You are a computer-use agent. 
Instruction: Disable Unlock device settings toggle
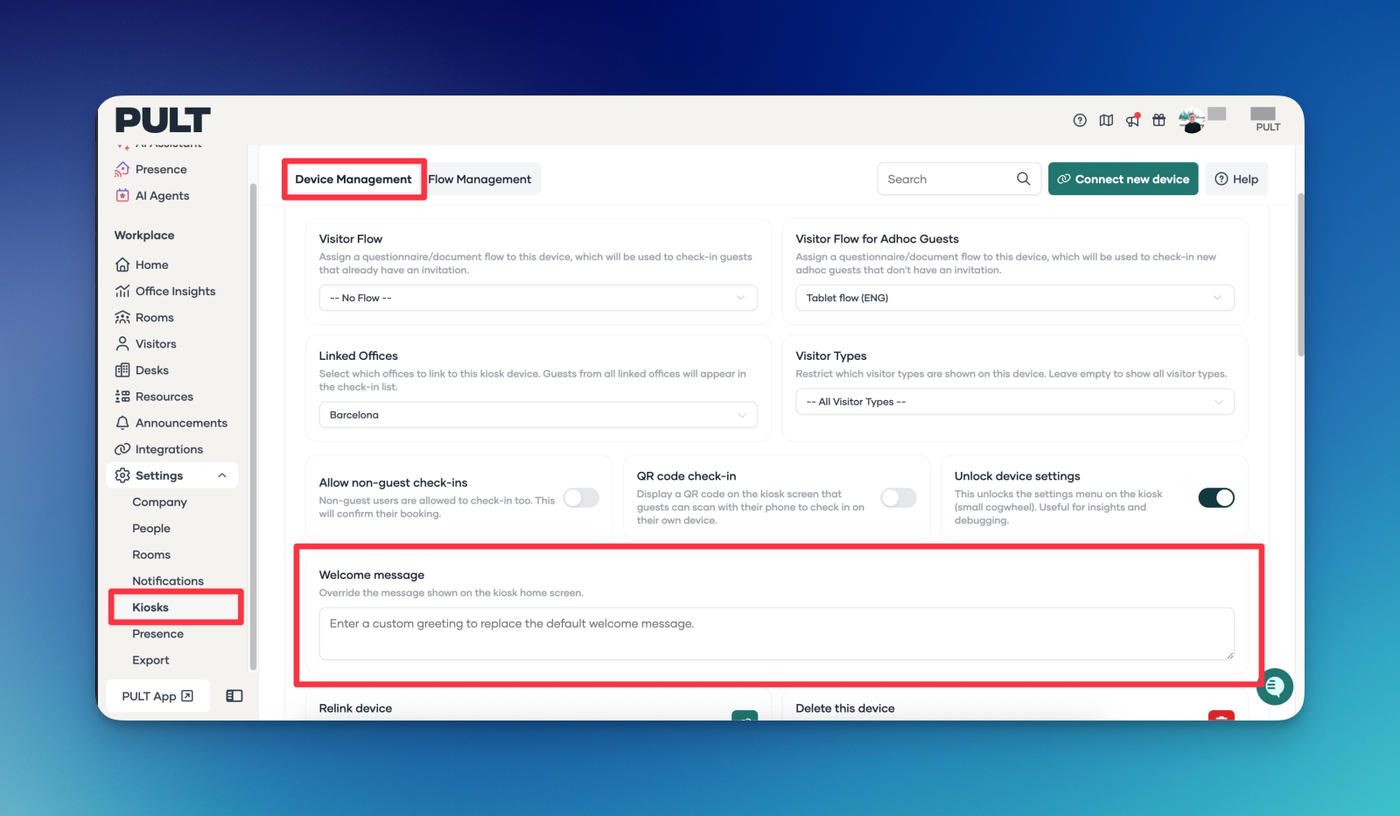[1216, 498]
